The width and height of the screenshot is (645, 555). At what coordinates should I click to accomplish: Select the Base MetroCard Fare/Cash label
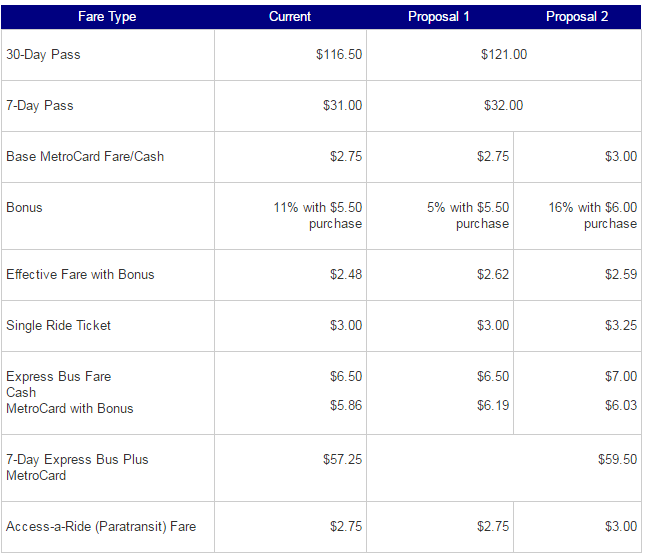85,157
